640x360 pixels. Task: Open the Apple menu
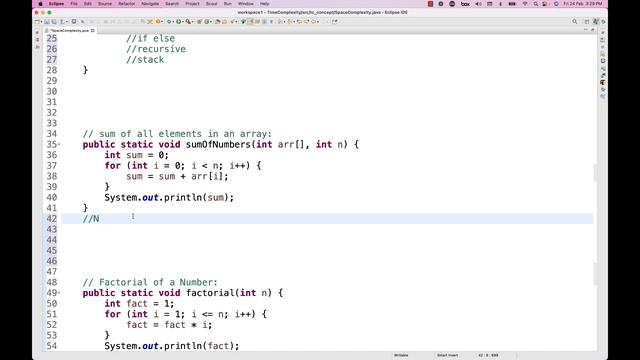pyautogui.click(x=40, y=4)
